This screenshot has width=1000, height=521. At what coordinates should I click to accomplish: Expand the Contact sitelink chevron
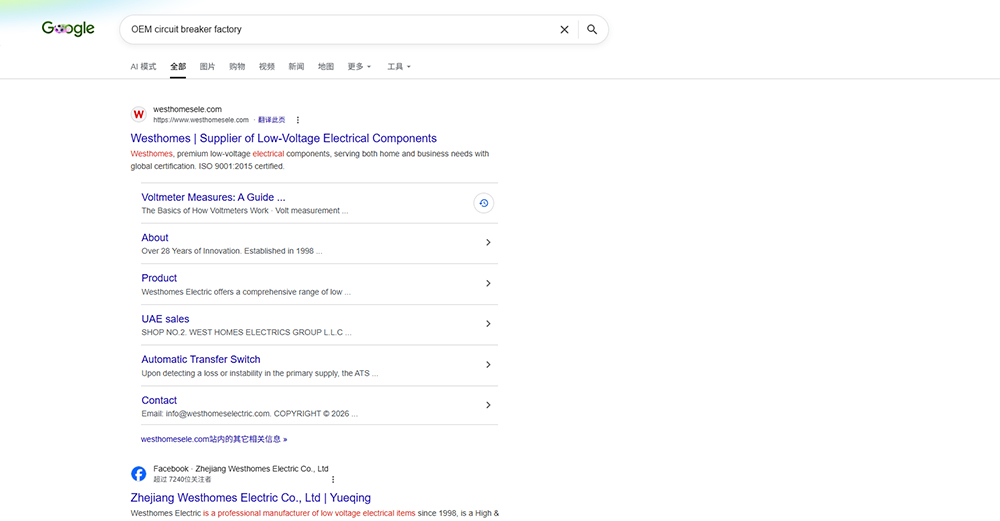click(x=488, y=405)
